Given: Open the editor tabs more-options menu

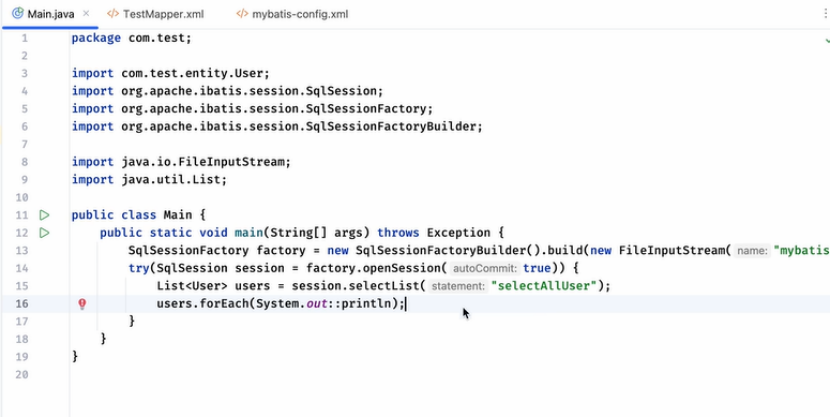Looking at the screenshot, I should 827,14.
